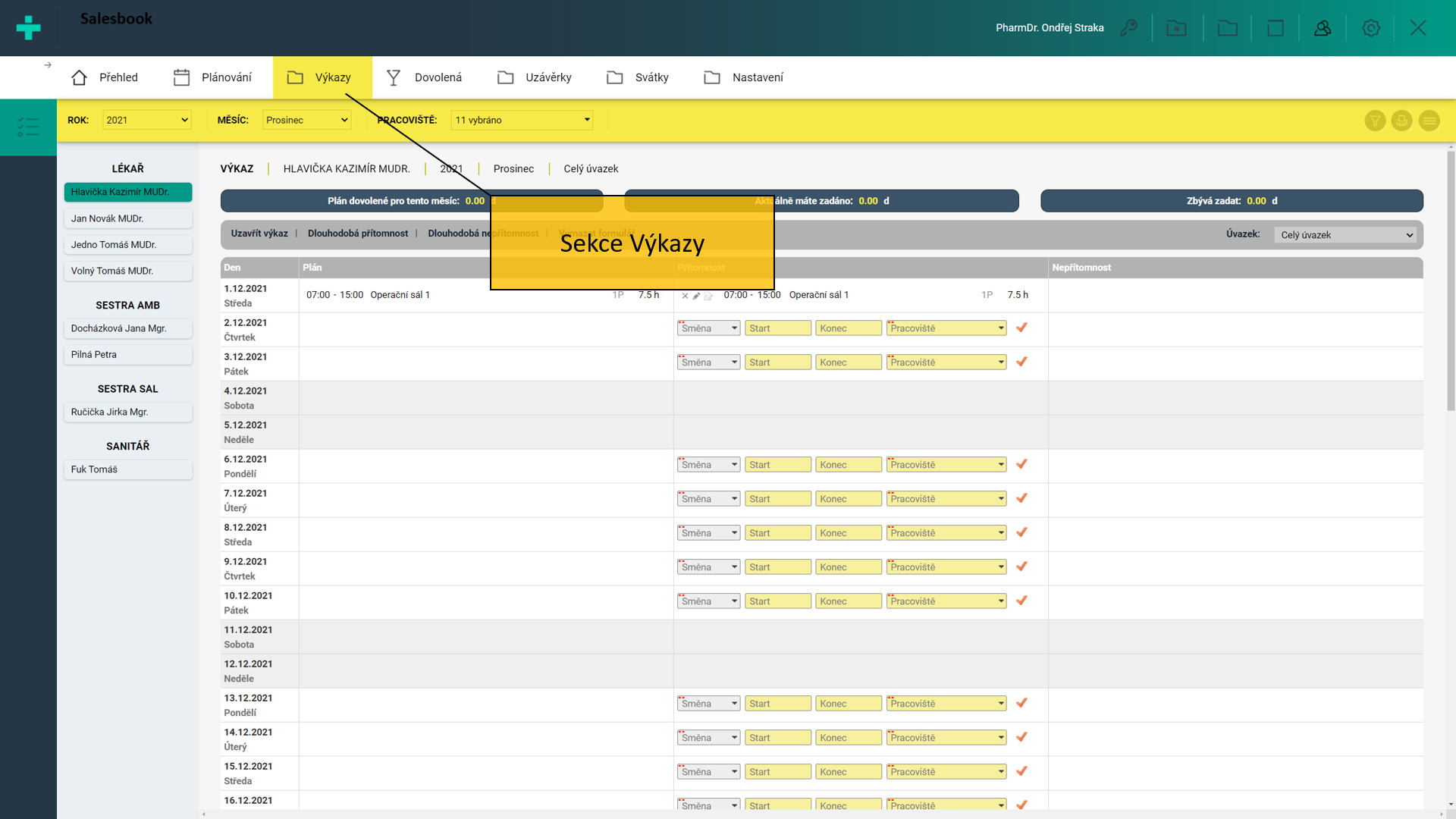Click the folder with N icon in header
This screenshot has height=819, width=1456.
[1176, 28]
